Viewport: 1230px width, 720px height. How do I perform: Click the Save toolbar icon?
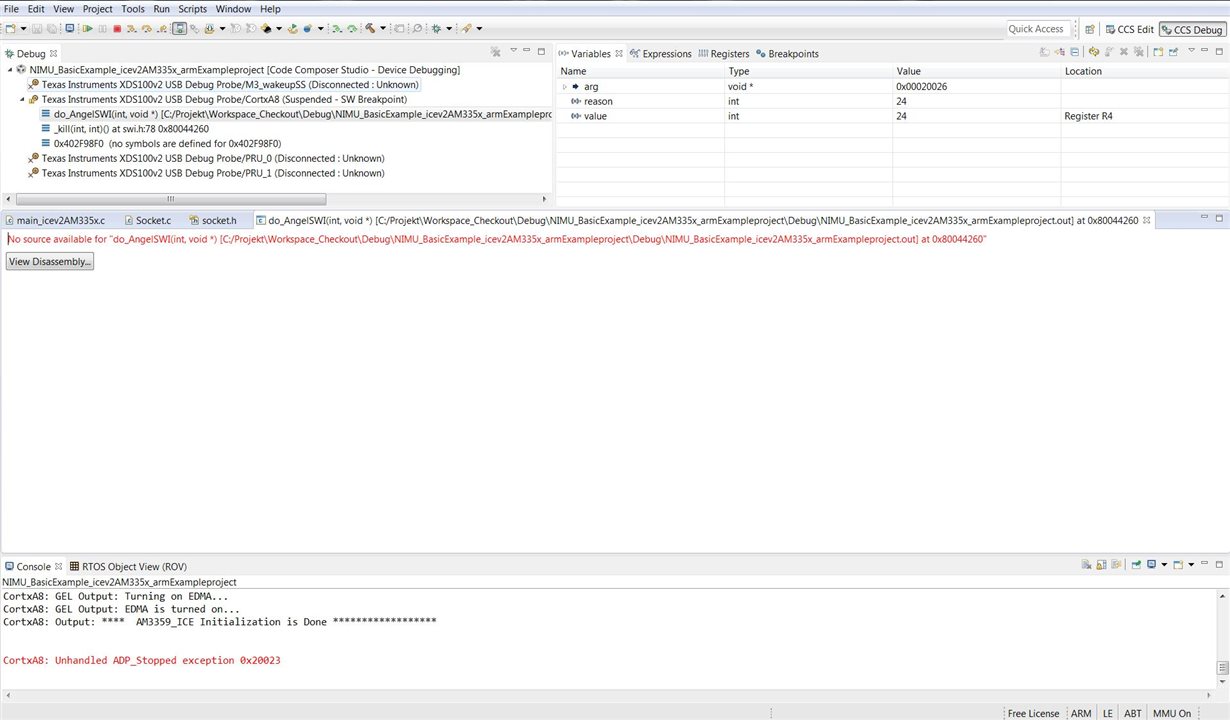[x=37, y=29]
